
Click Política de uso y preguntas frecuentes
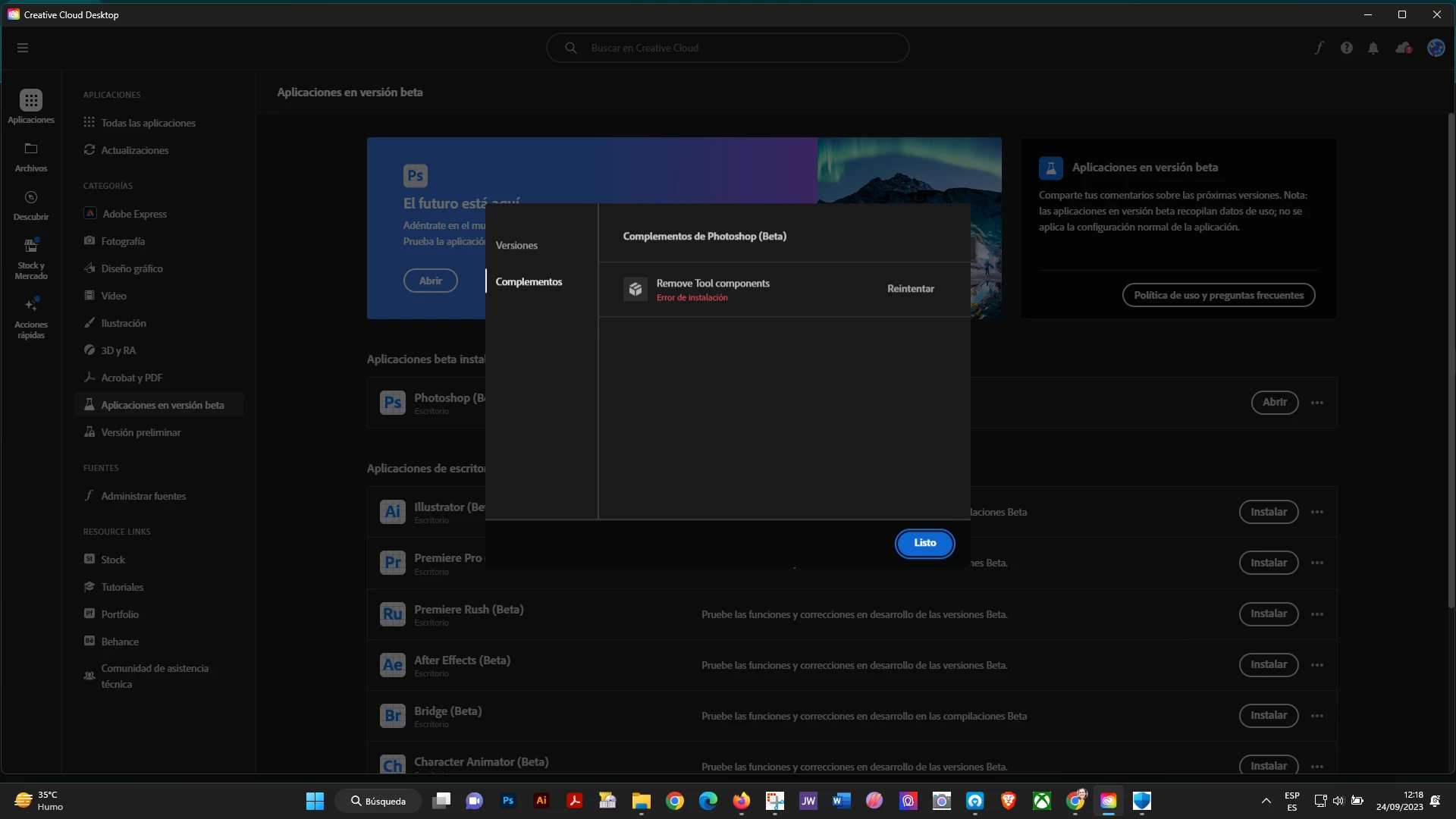point(1218,295)
